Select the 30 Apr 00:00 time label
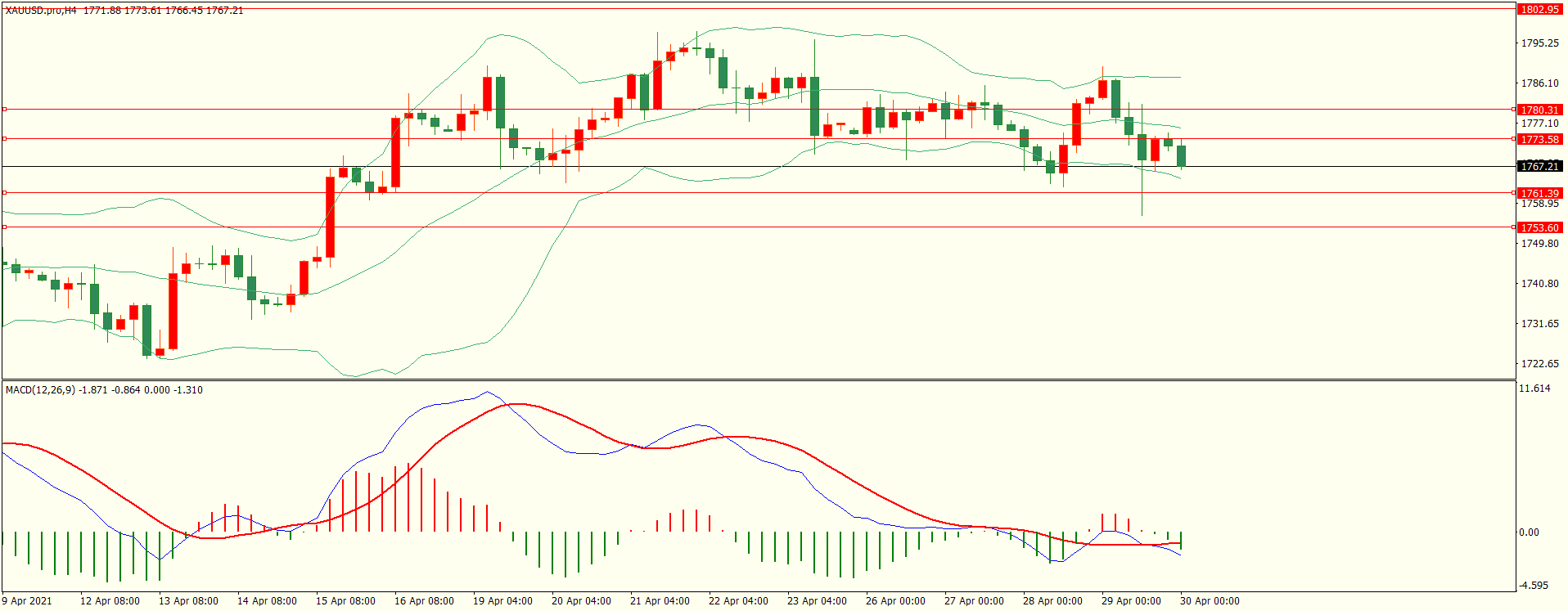This screenshot has height=611, width=1568. click(1210, 601)
